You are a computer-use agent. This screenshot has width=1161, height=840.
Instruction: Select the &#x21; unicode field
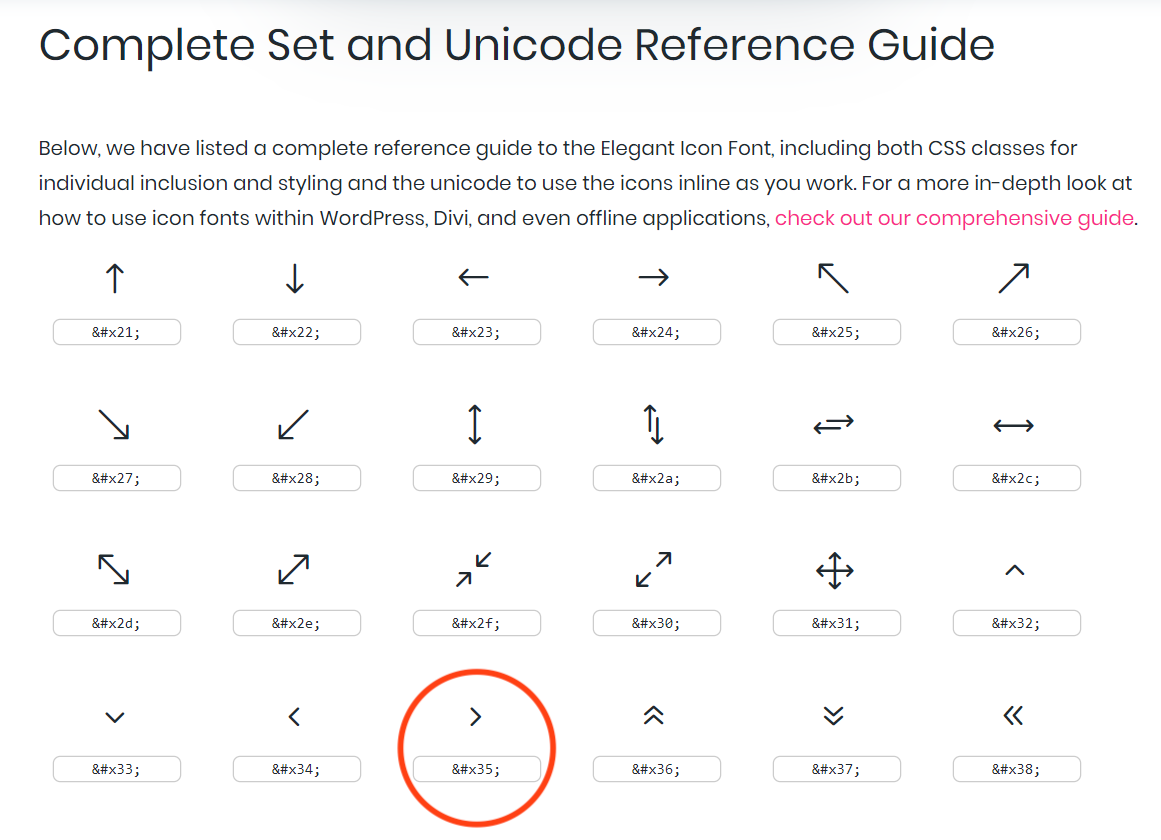point(117,332)
